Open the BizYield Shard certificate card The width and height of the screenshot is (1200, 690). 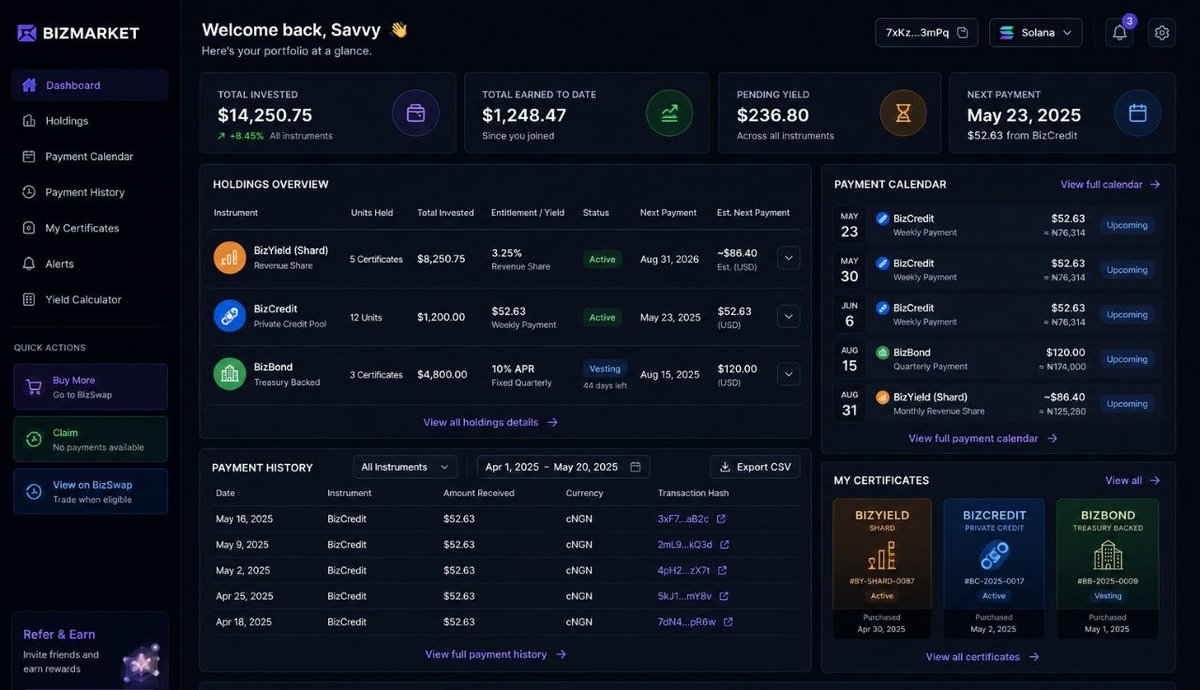coord(882,568)
